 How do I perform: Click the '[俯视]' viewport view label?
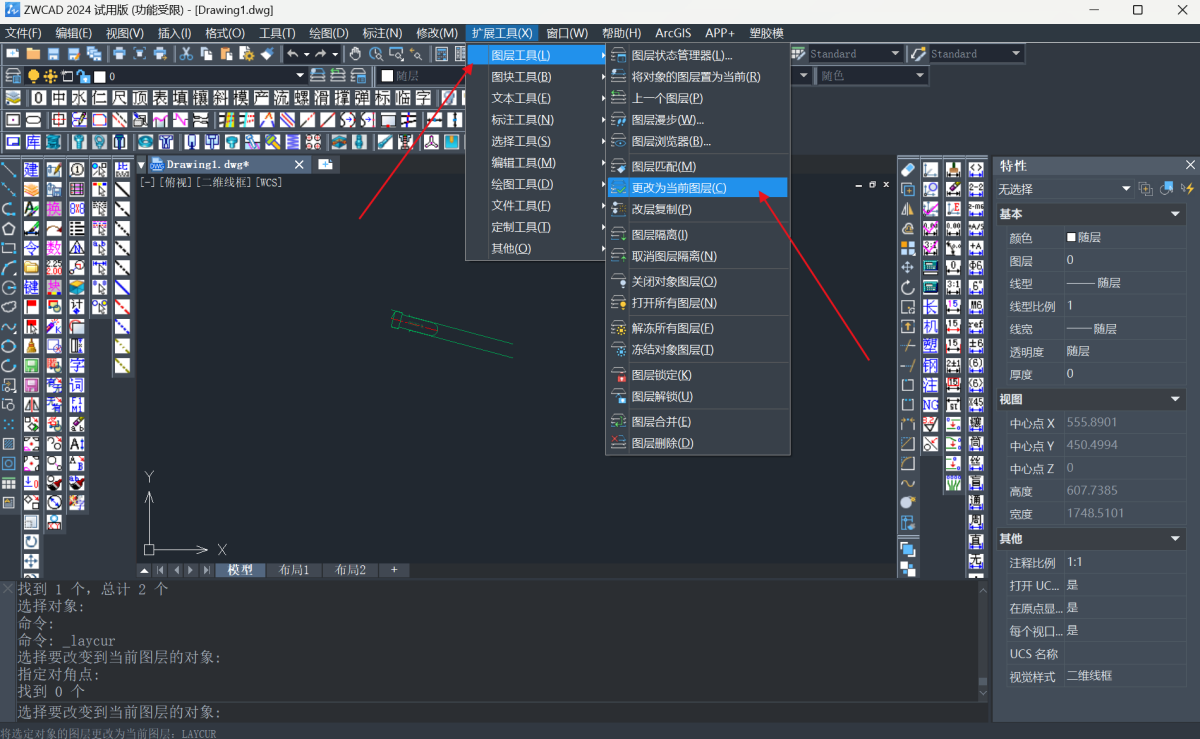176,183
